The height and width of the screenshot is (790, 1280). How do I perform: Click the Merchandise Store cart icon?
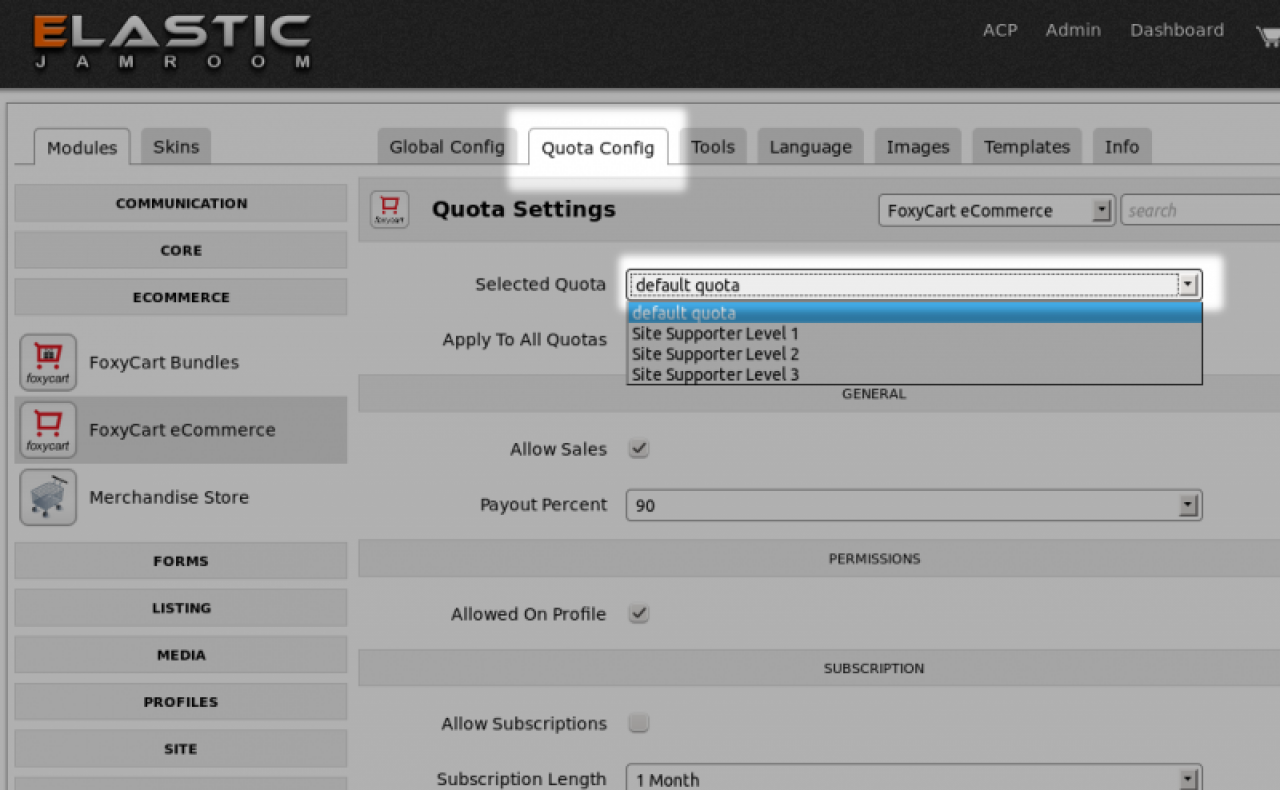click(x=48, y=497)
